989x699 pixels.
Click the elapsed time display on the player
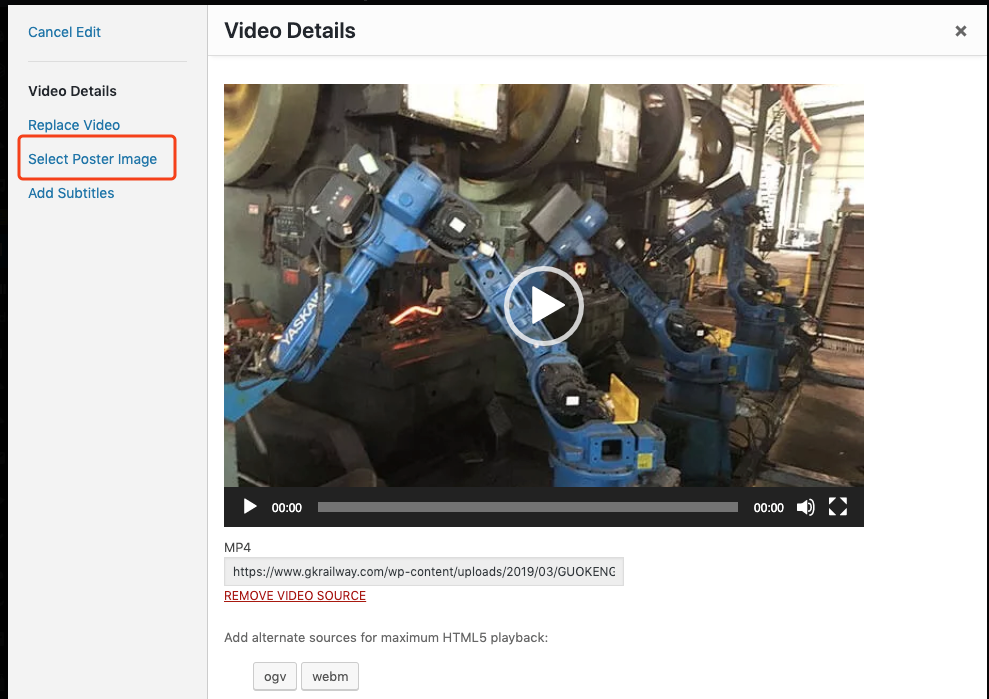tap(286, 507)
